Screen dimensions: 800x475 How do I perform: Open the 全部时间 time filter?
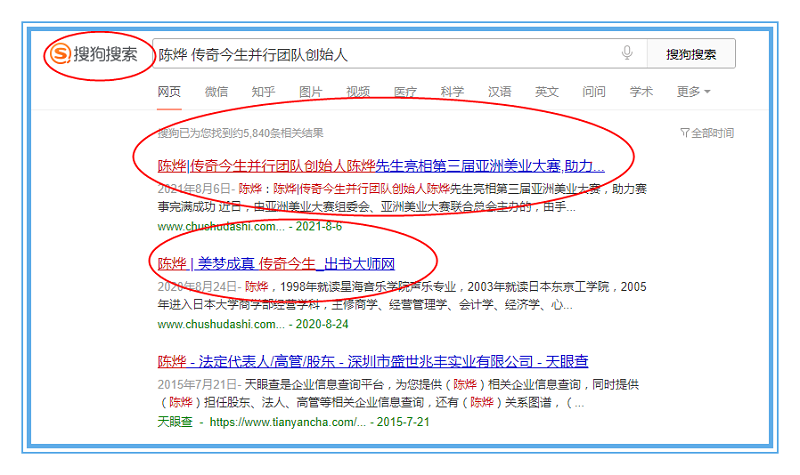click(707, 133)
